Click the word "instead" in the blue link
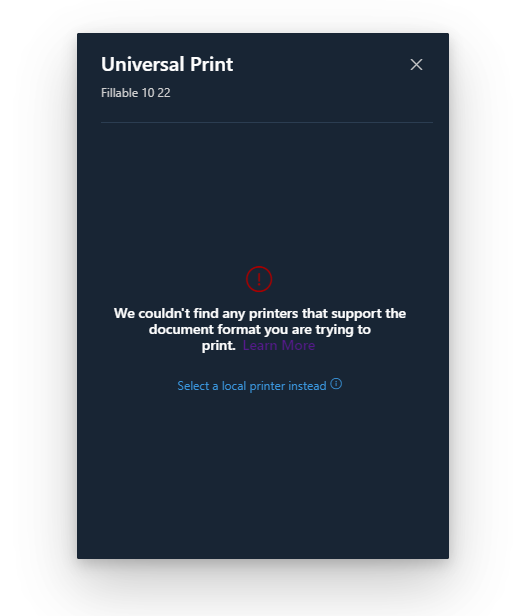This screenshot has width=522, height=616. tap(306, 386)
